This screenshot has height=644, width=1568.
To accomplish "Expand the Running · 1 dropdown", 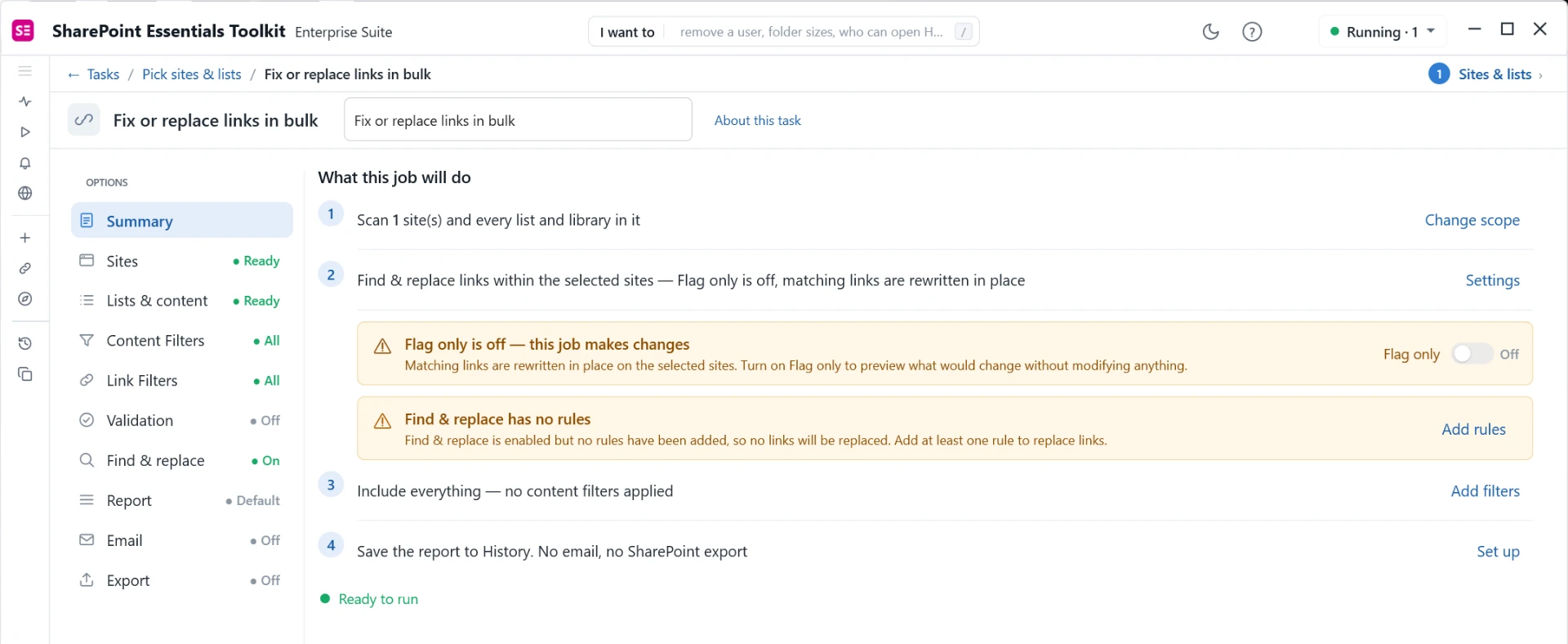I will [x=1383, y=32].
